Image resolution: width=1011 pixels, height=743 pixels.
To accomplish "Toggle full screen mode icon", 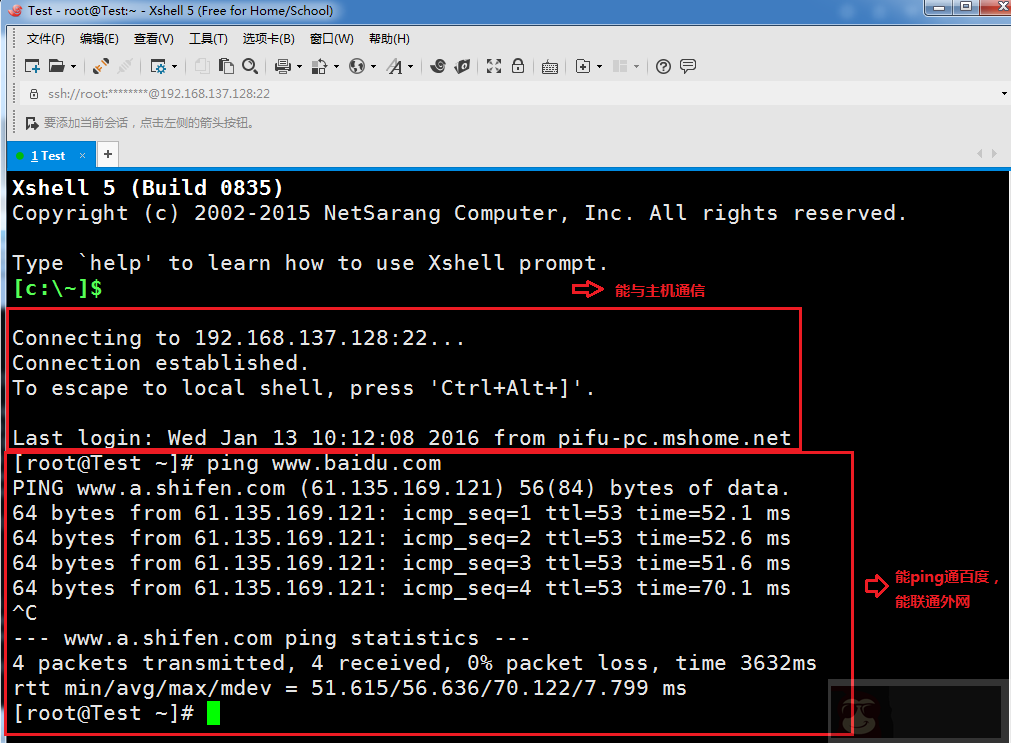I will point(493,67).
